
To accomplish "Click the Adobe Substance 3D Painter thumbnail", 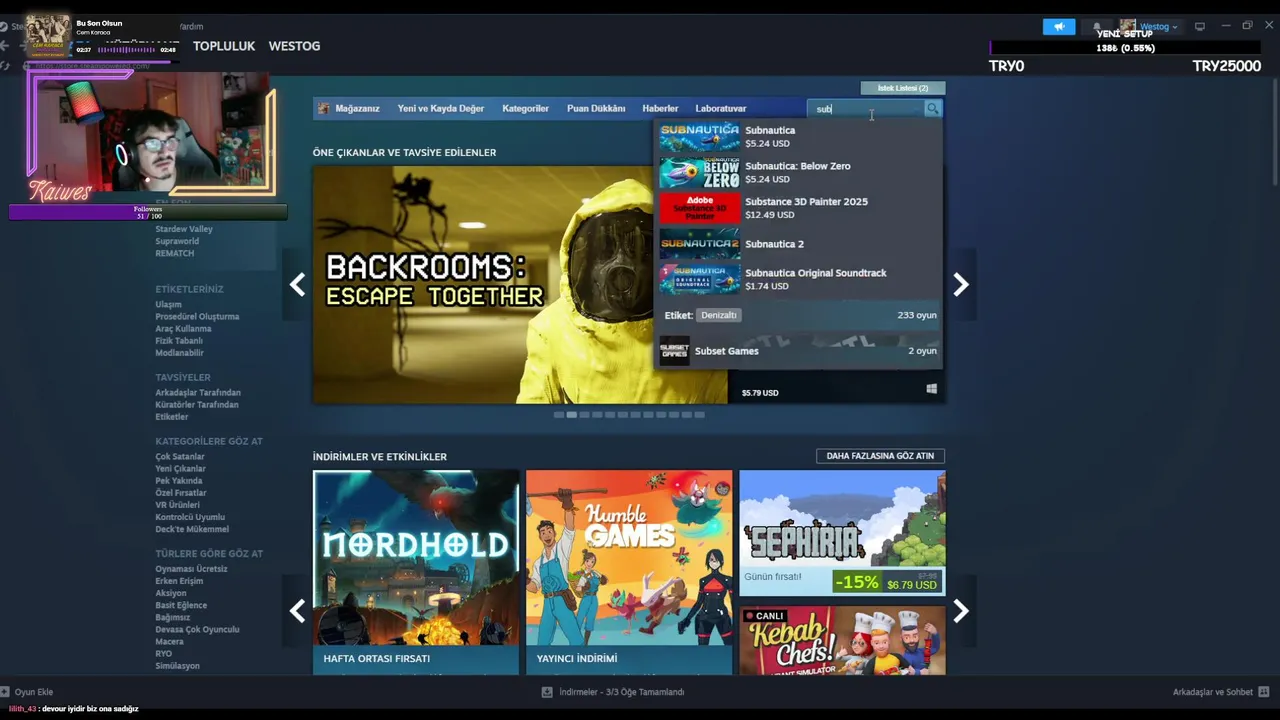I will pyautogui.click(x=699, y=208).
